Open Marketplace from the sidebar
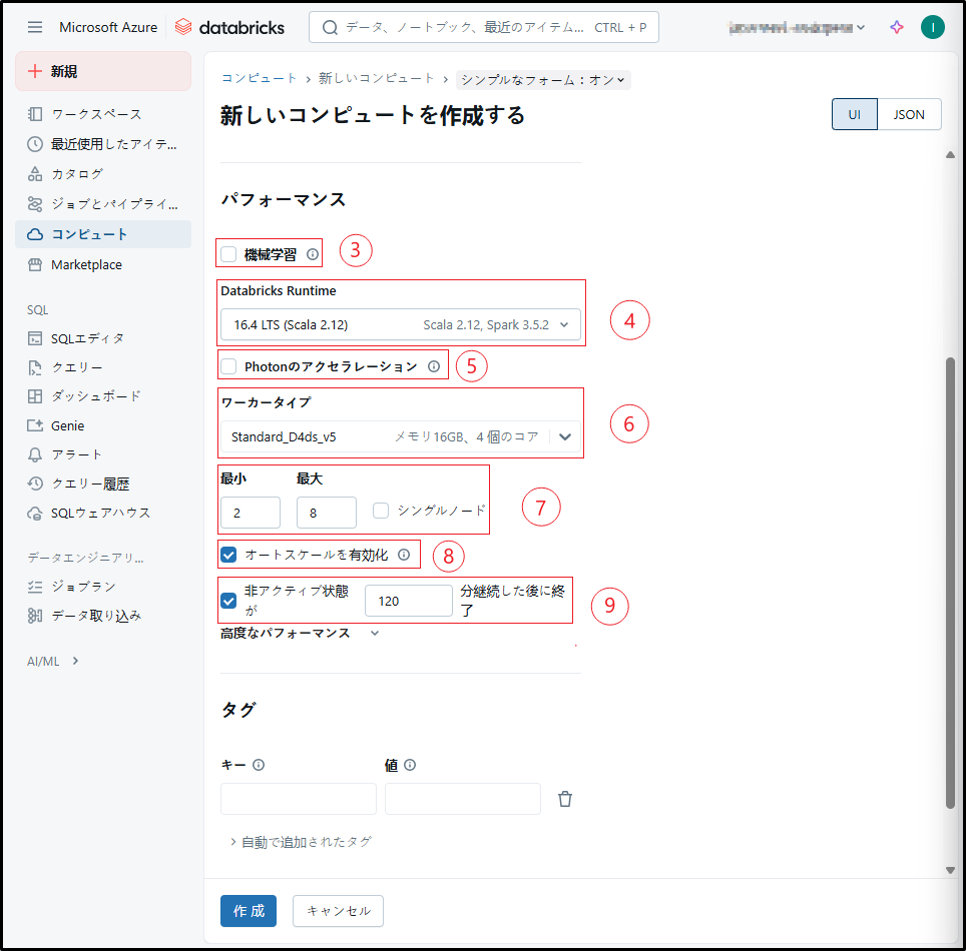Viewport: 966px width, 951px height. coord(86,265)
